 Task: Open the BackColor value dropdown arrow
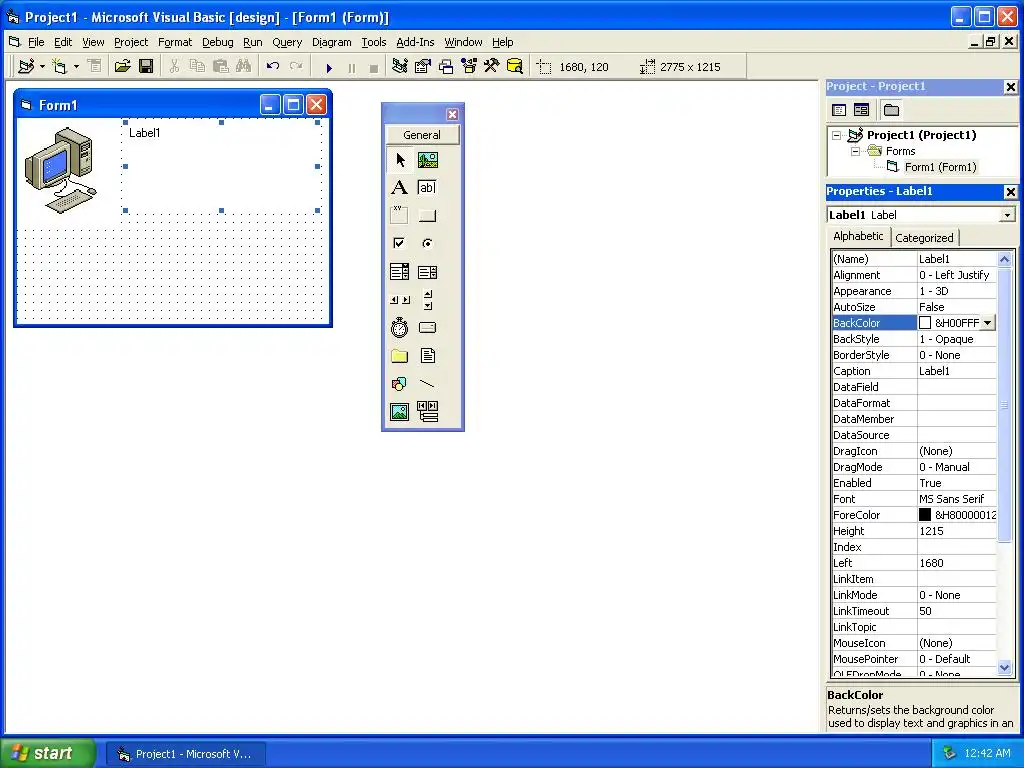[988, 323]
